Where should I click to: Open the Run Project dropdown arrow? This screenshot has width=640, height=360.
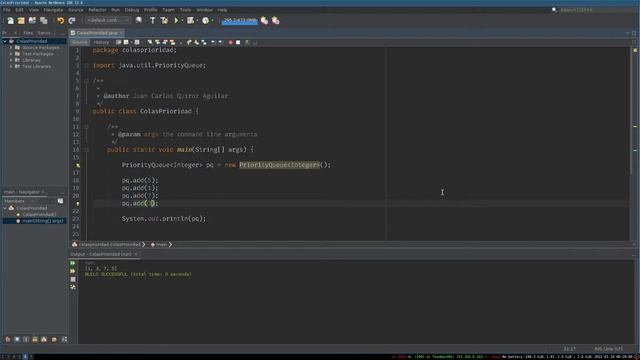(x=182, y=20)
